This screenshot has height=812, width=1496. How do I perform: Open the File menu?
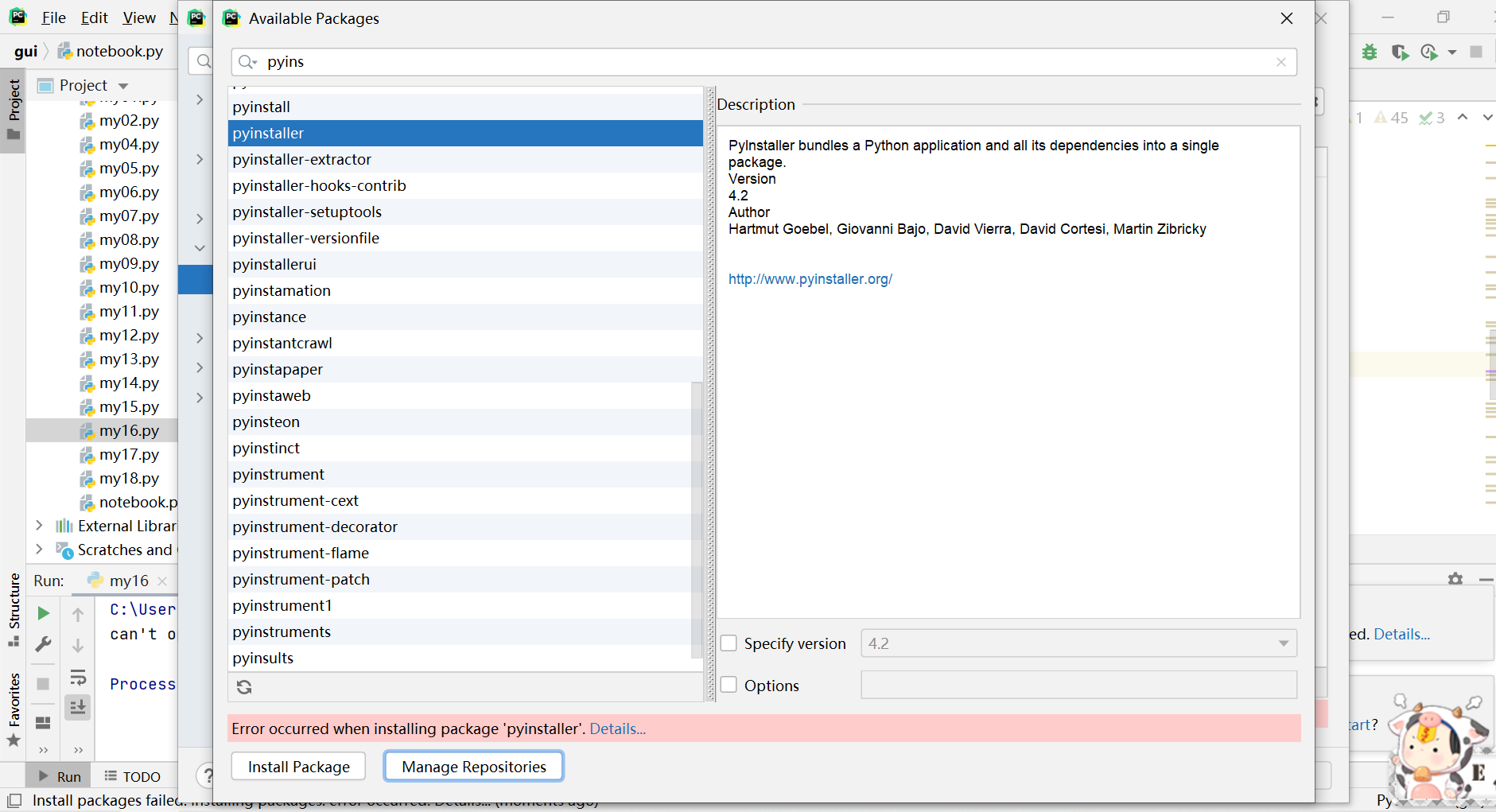[53, 17]
